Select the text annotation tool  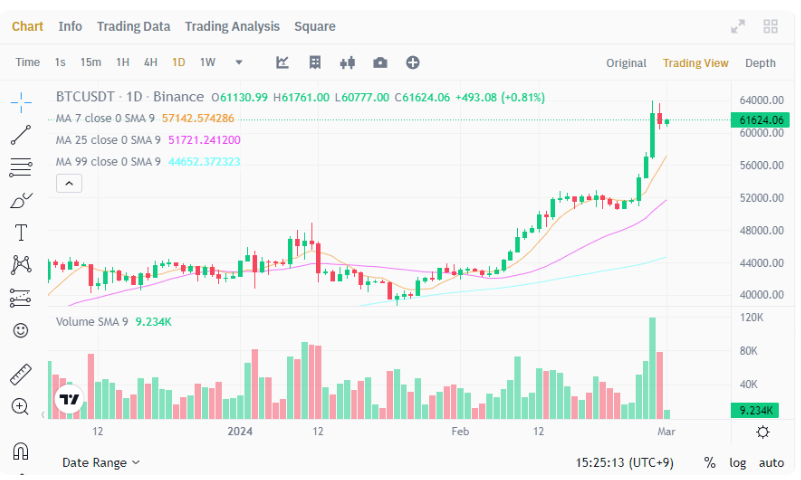(x=21, y=232)
